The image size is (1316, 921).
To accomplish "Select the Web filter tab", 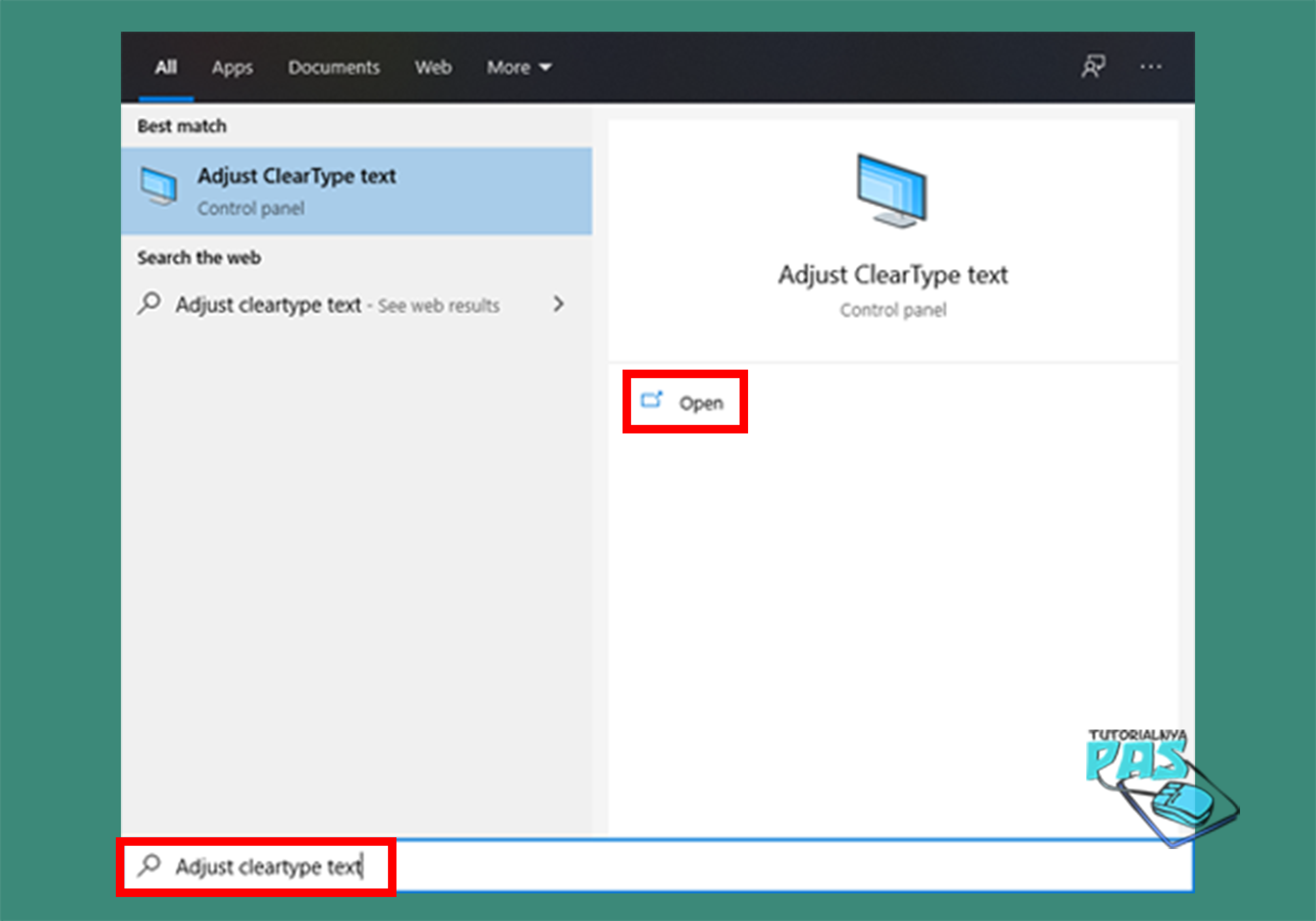I will pyautogui.click(x=433, y=68).
